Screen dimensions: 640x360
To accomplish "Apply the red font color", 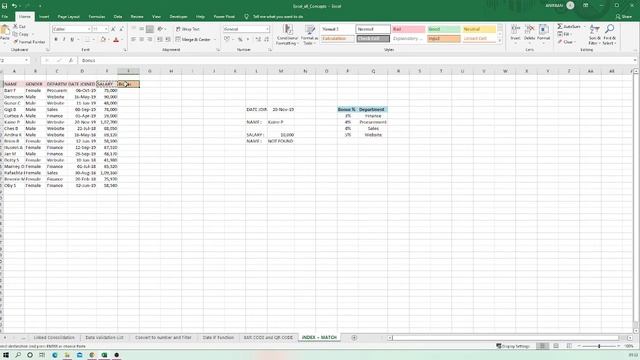I will click(116, 40).
